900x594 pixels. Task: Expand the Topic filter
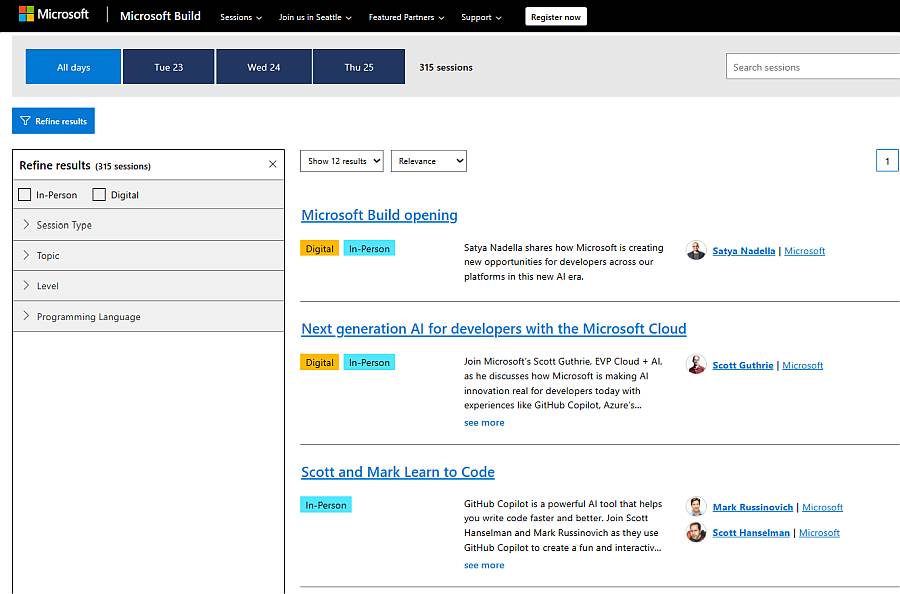(x=149, y=255)
